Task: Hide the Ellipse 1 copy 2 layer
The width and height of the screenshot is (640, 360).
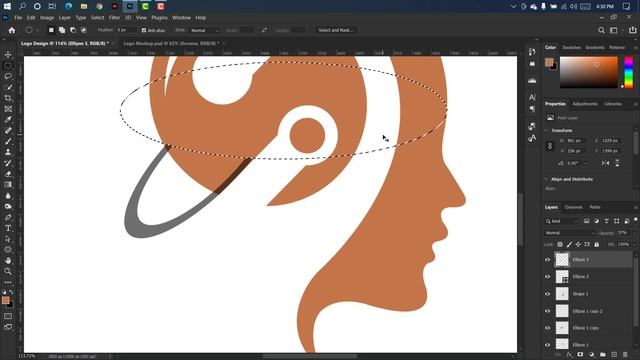Action: pyautogui.click(x=547, y=311)
